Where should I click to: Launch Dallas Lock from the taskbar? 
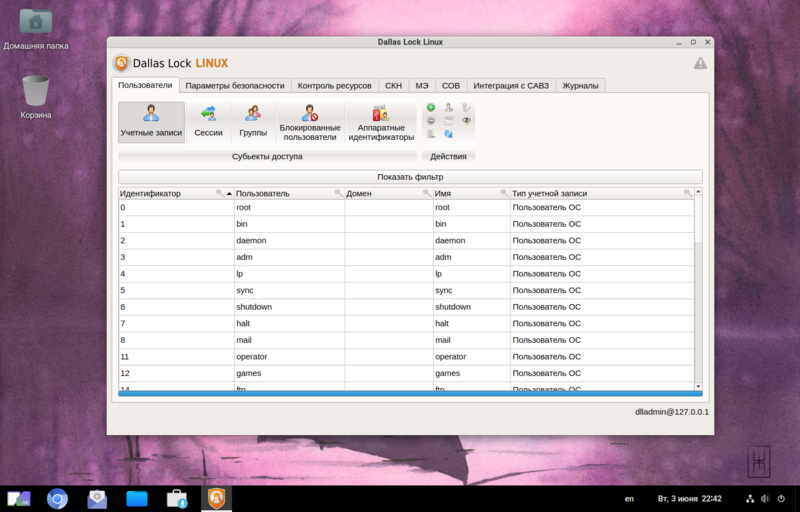pyautogui.click(x=215, y=498)
